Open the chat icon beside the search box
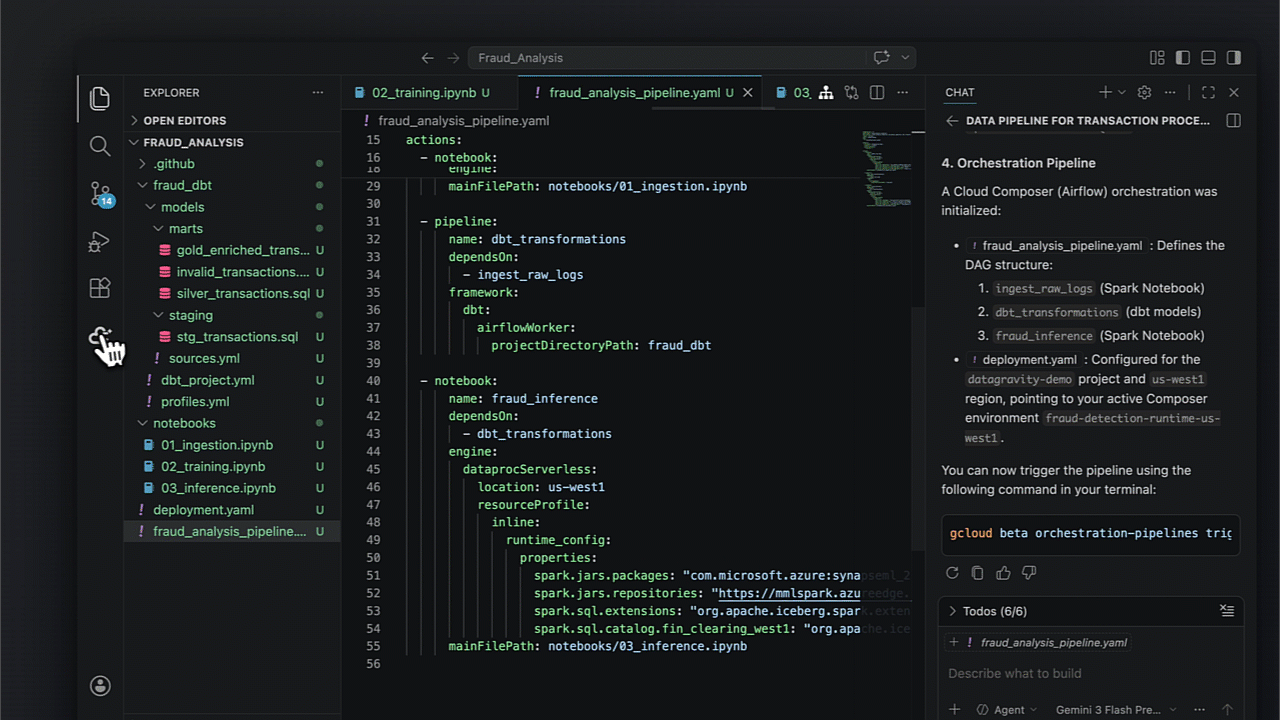The image size is (1280, 720). tap(881, 58)
